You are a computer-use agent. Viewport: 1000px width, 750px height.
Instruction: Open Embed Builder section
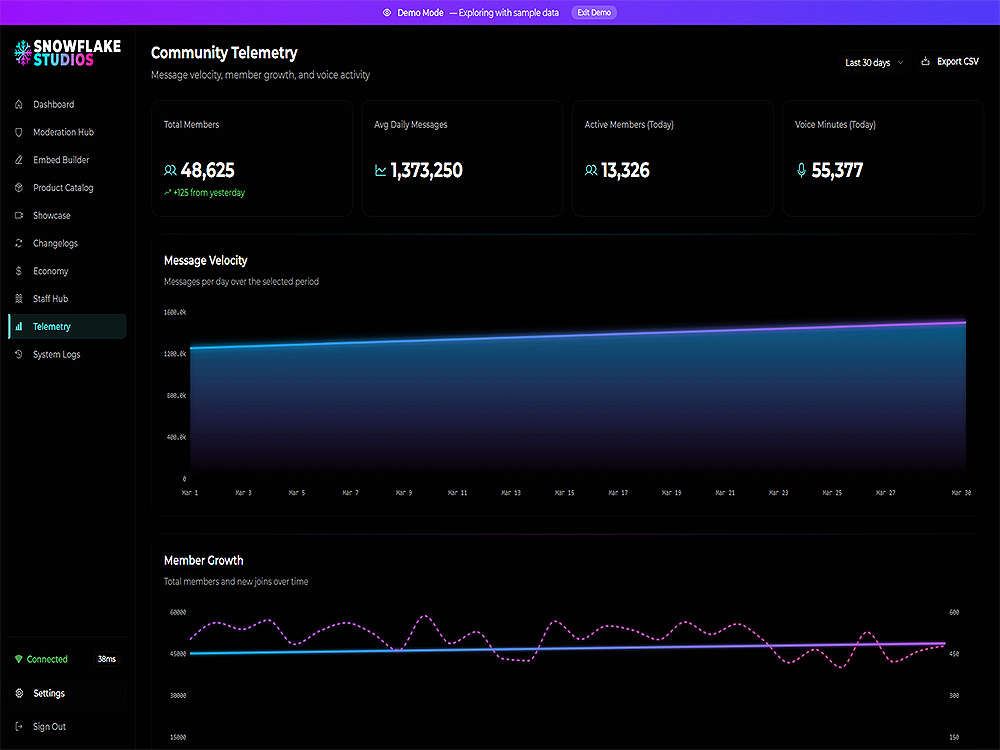tap(67, 159)
